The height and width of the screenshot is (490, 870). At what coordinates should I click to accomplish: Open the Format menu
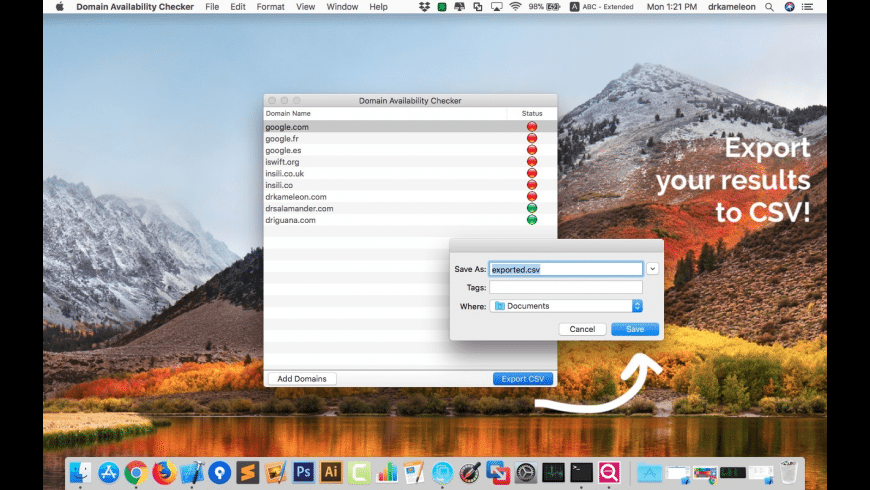270,7
